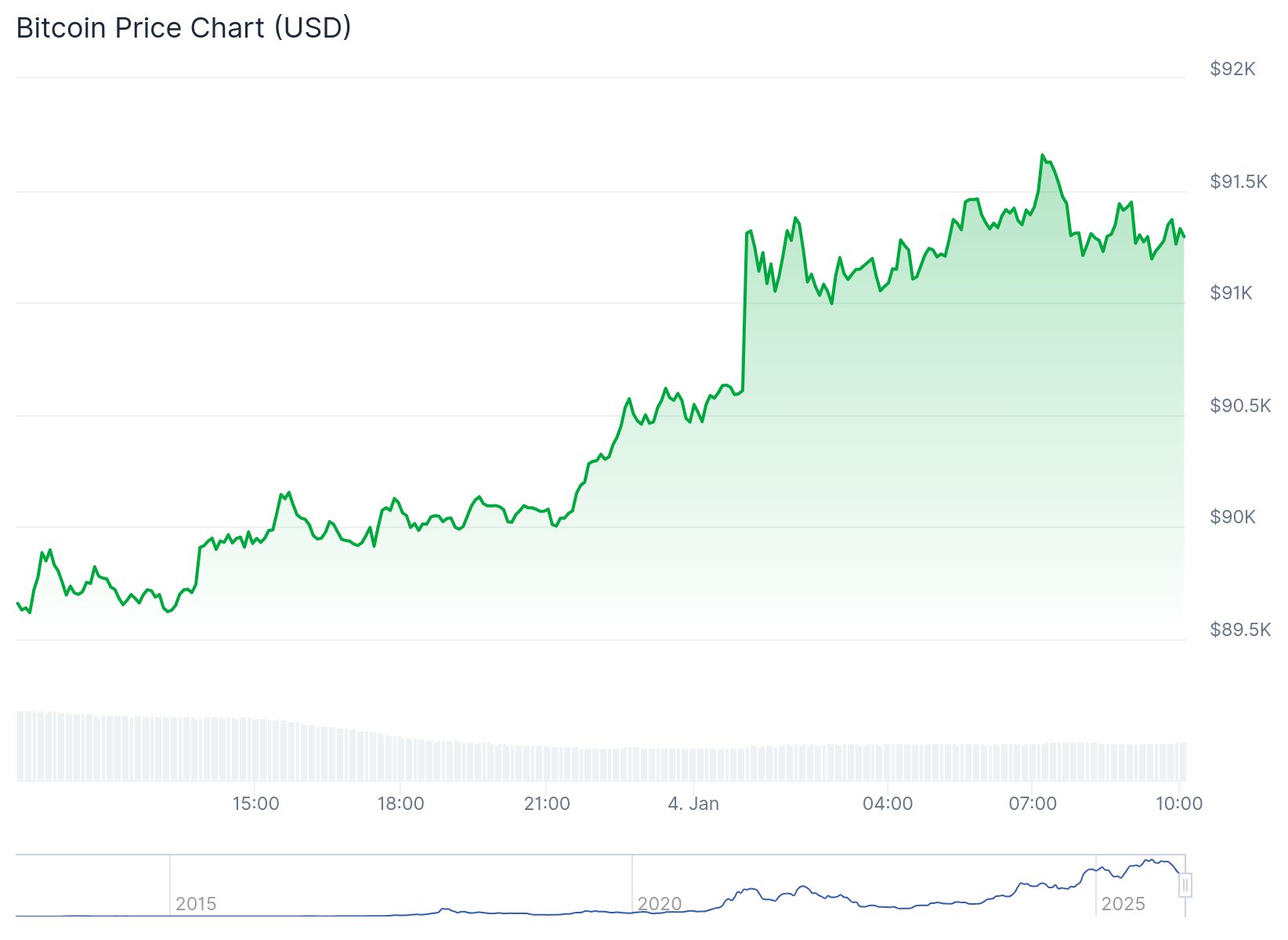Click the 15:00 time axis label
The height and width of the screenshot is (940, 1288).
(255, 804)
